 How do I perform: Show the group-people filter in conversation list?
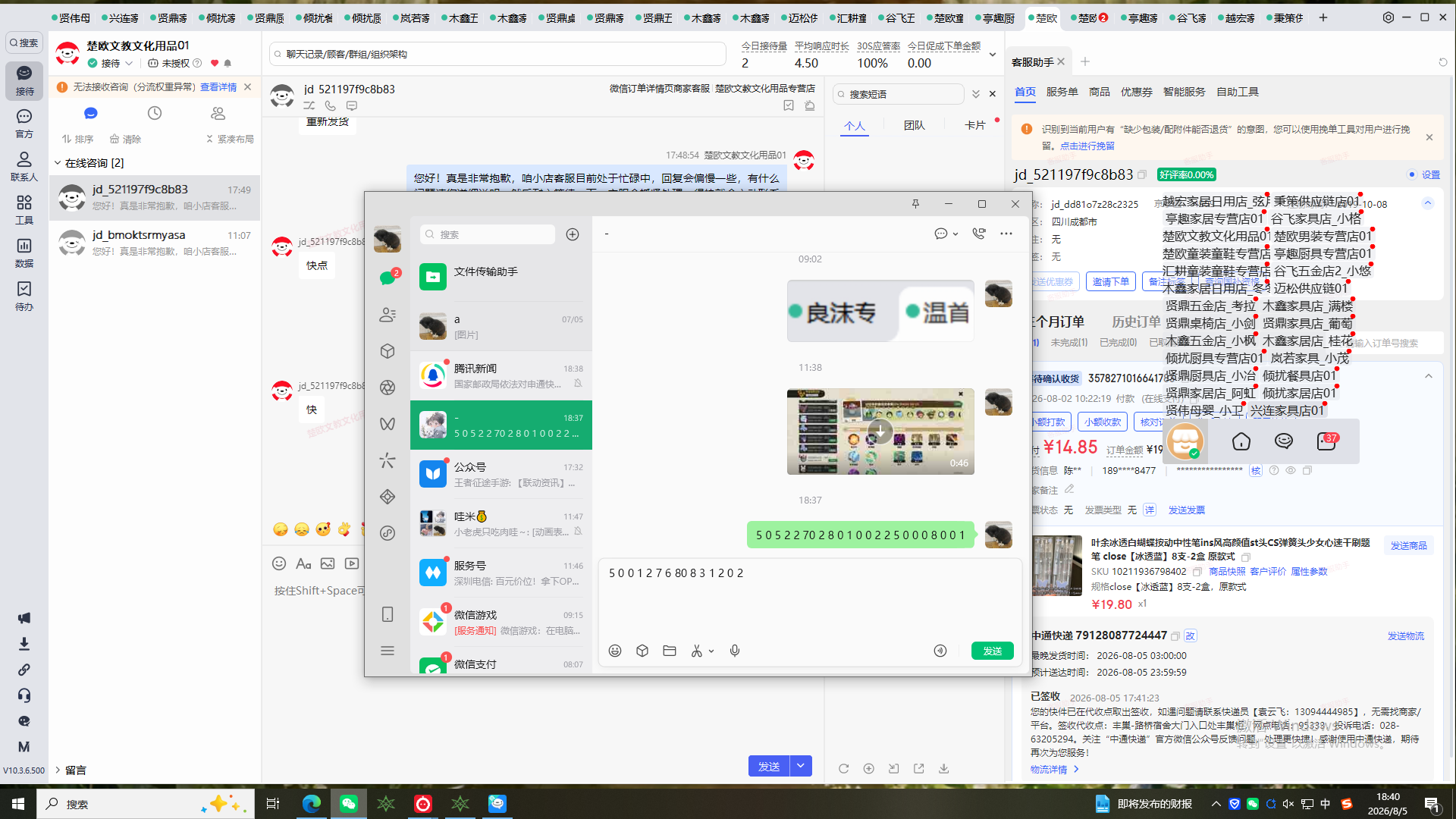(x=218, y=113)
